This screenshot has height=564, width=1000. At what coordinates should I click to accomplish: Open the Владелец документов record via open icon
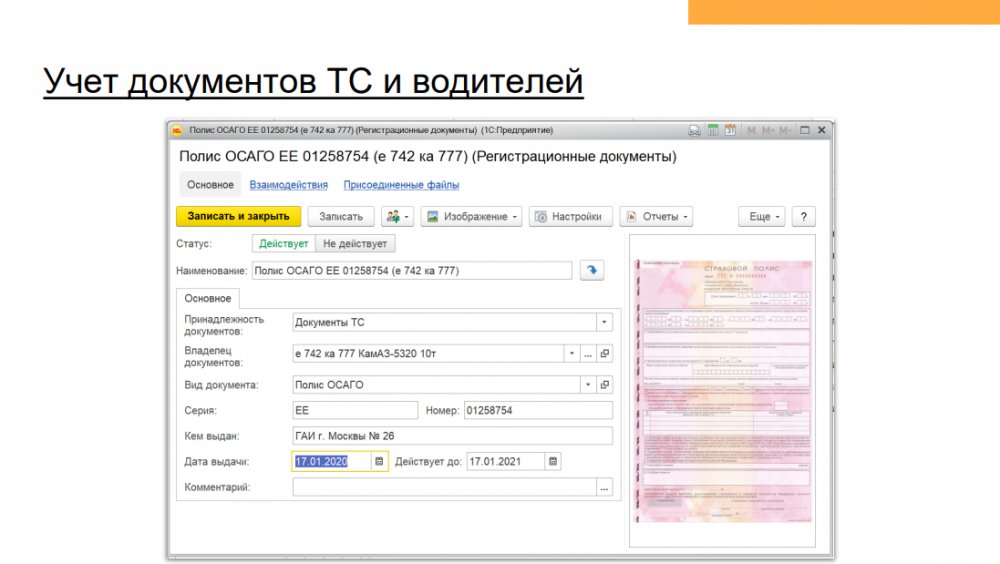click(x=604, y=353)
